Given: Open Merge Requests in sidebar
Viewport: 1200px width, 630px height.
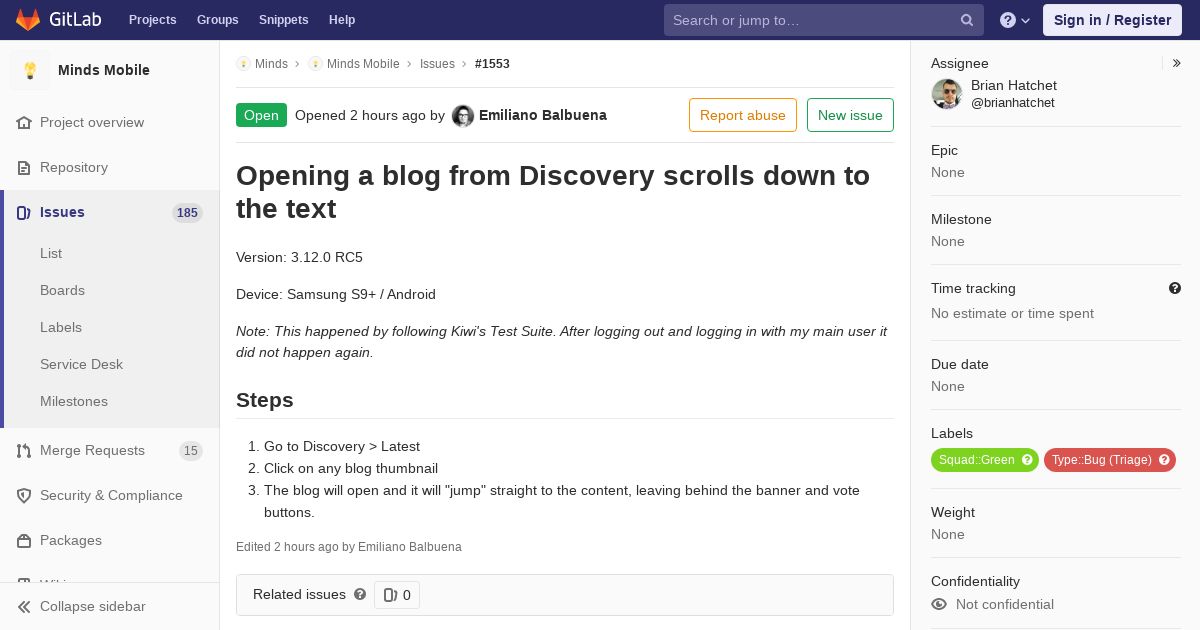Looking at the screenshot, I should (x=92, y=450).
